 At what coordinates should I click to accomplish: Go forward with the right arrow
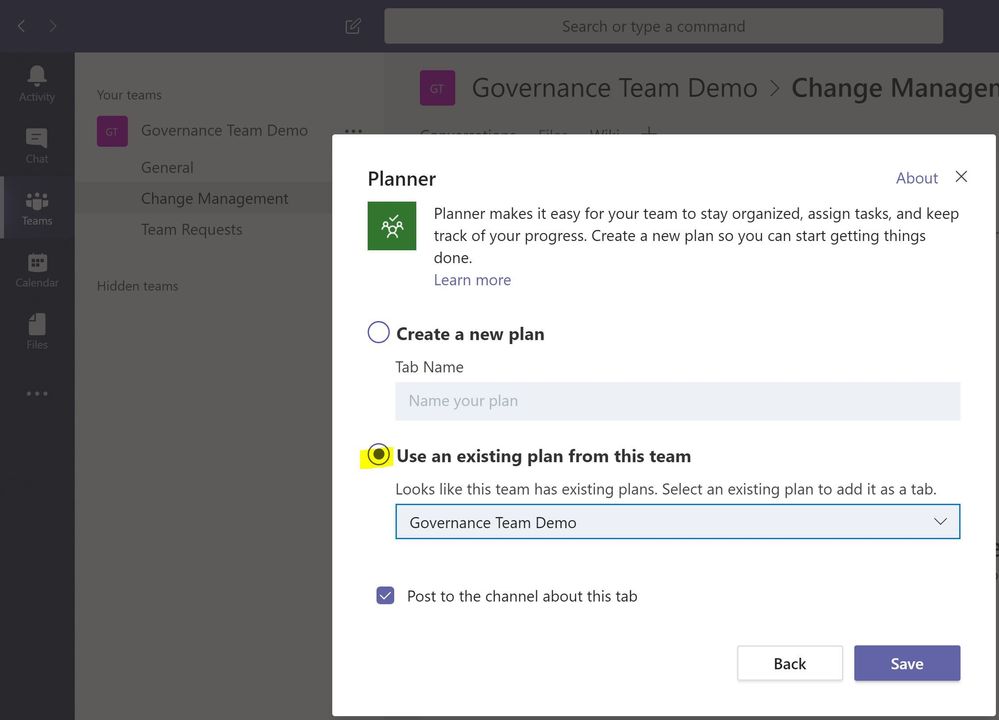[x=53, y=26]
